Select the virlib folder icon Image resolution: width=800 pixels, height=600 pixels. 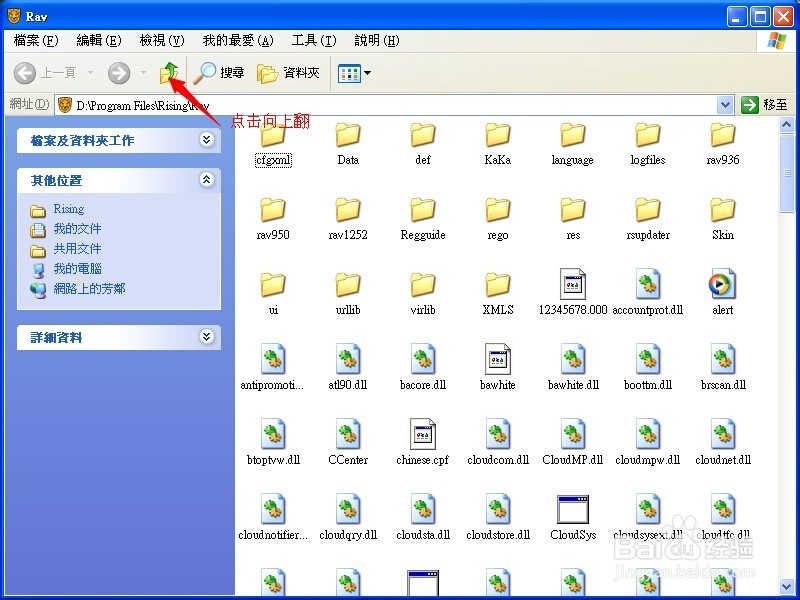coord(423,285)
